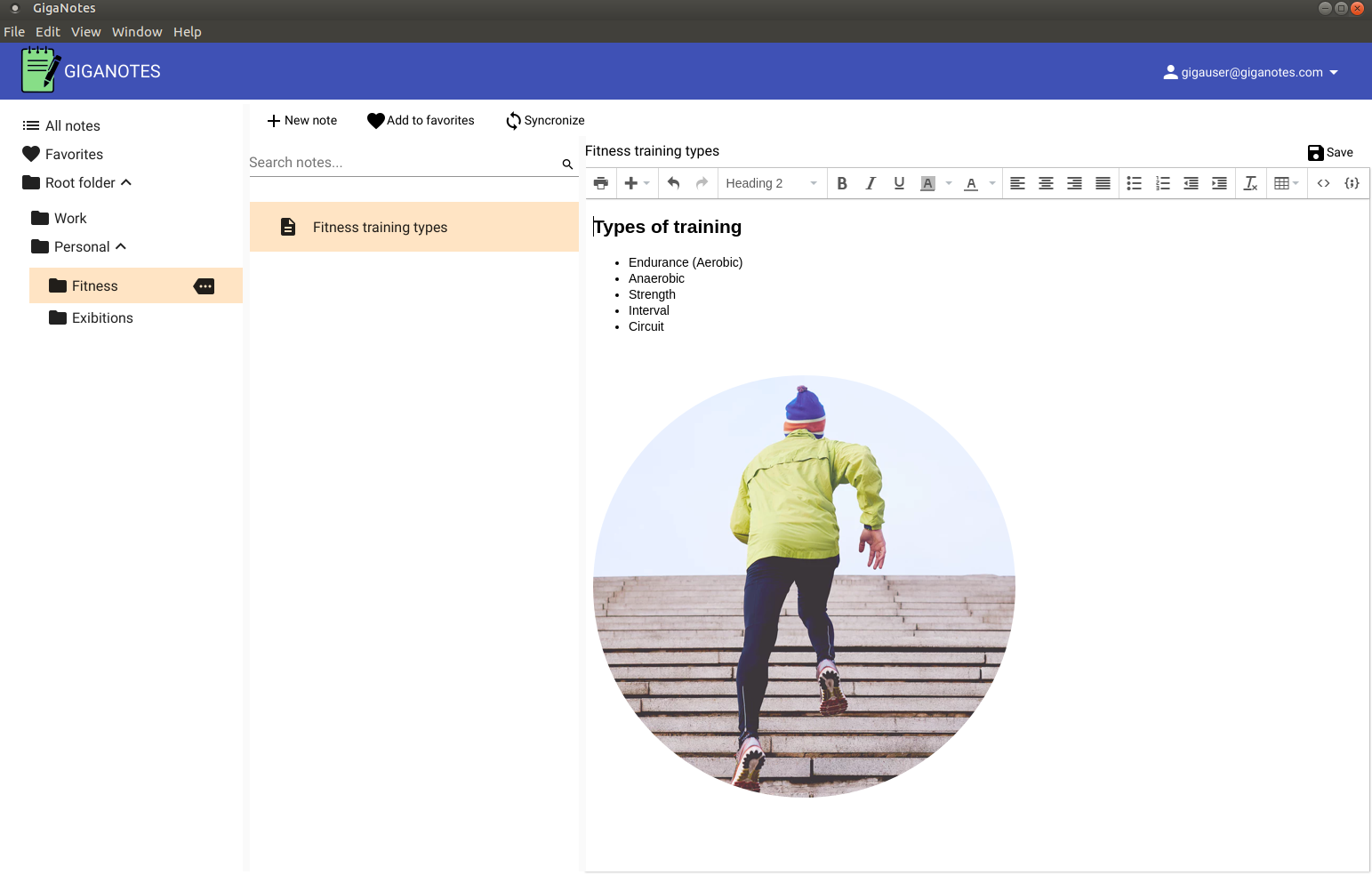Save the current note
The width and height of the screenshot is (1372, 875).
point(1330,152)
